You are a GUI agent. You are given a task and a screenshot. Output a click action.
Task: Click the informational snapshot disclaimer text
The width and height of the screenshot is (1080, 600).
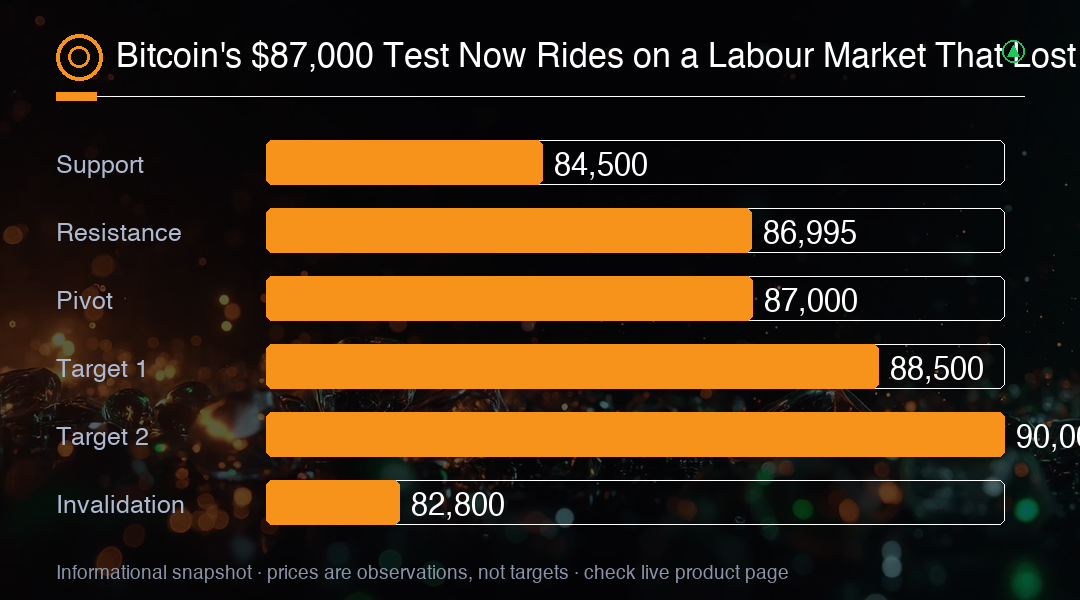coord(422,572)
